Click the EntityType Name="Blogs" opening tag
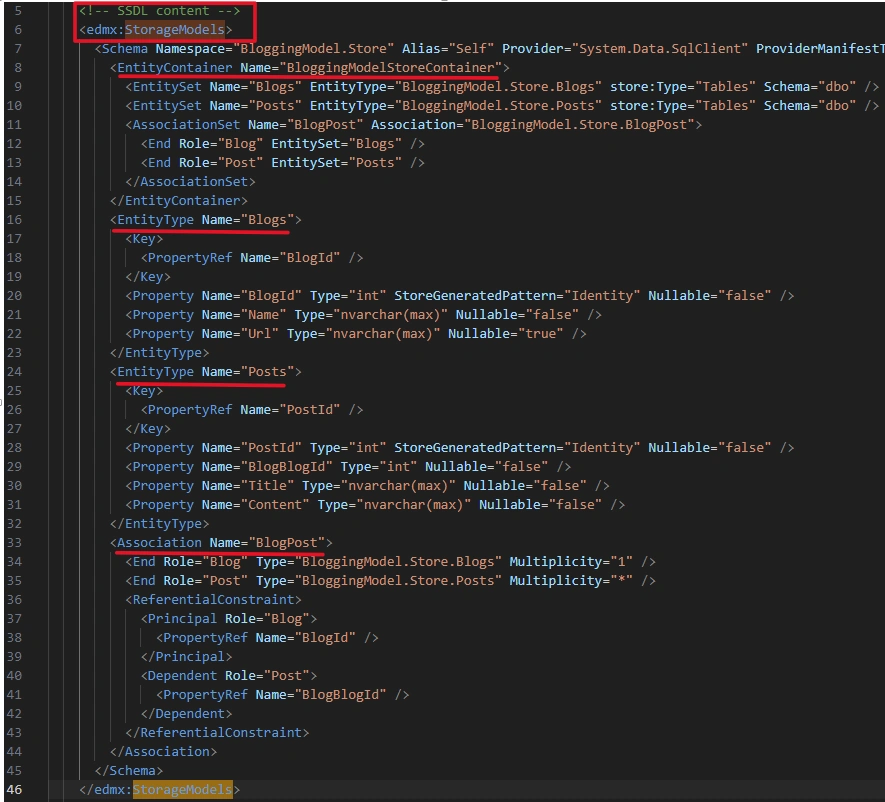This screenshot has height=802, width=885. click(x=206, y=220)
